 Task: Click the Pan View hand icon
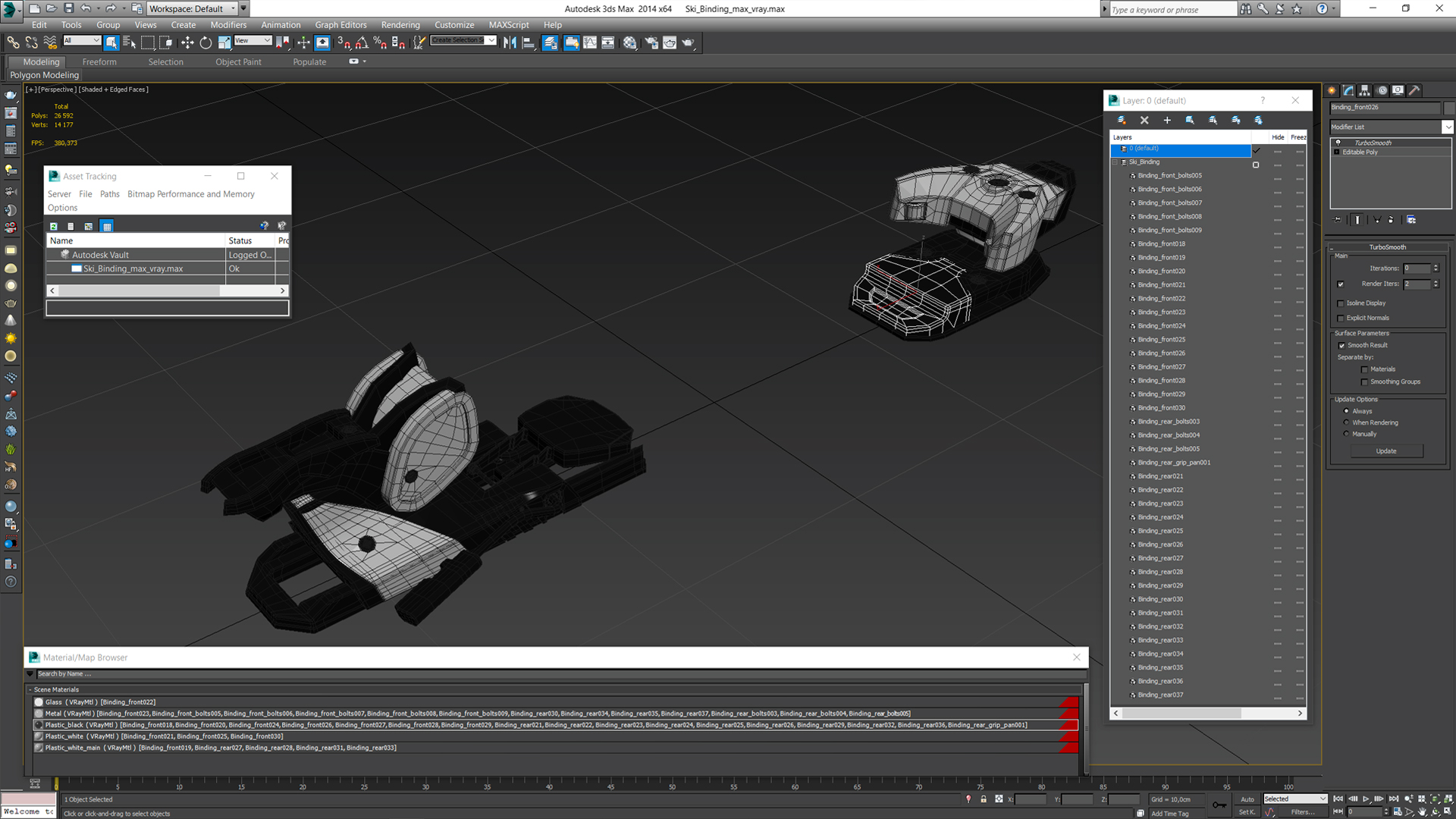coord(1422,811)
